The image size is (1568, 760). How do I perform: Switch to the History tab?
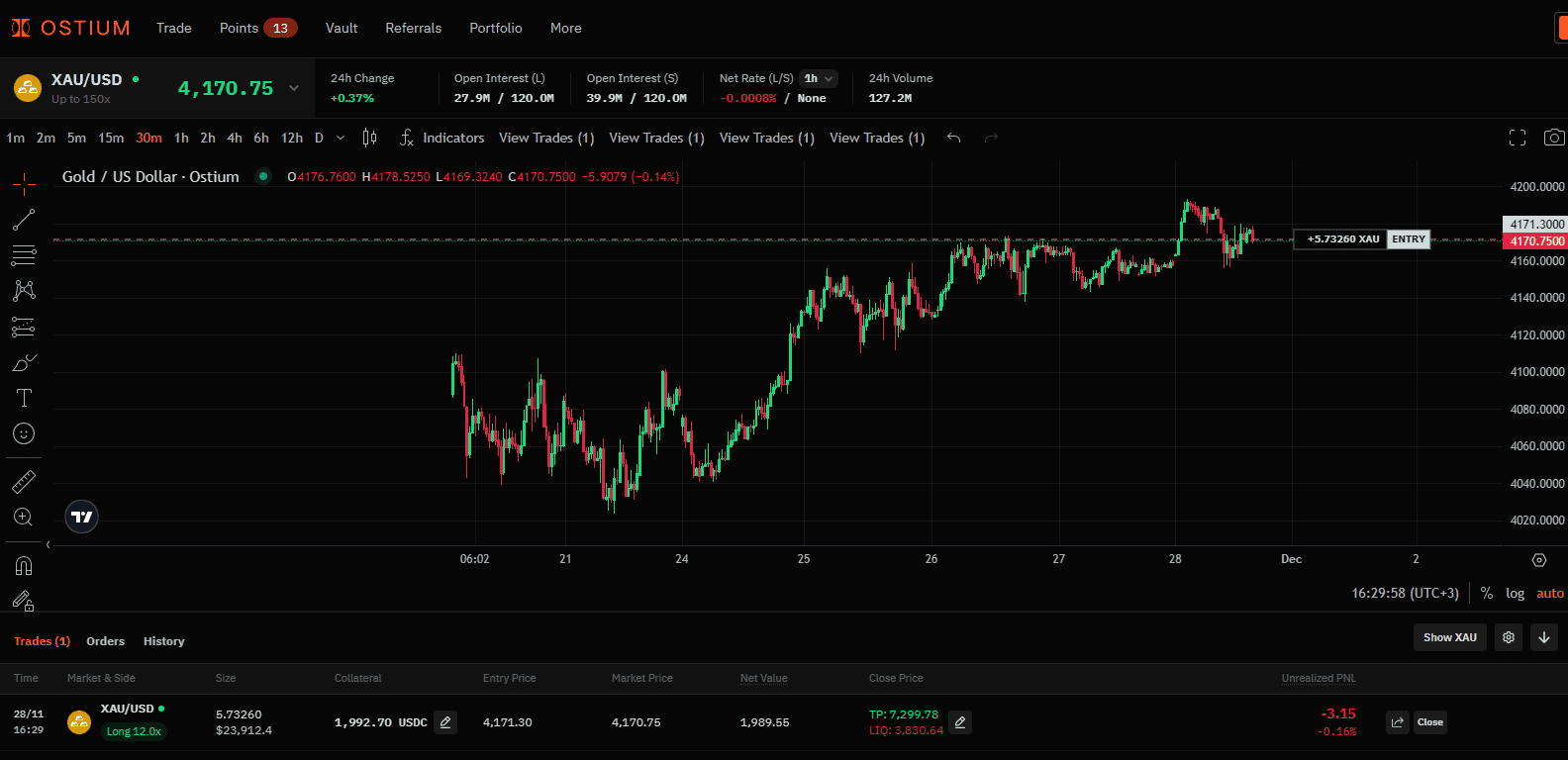tap(163, 641)
